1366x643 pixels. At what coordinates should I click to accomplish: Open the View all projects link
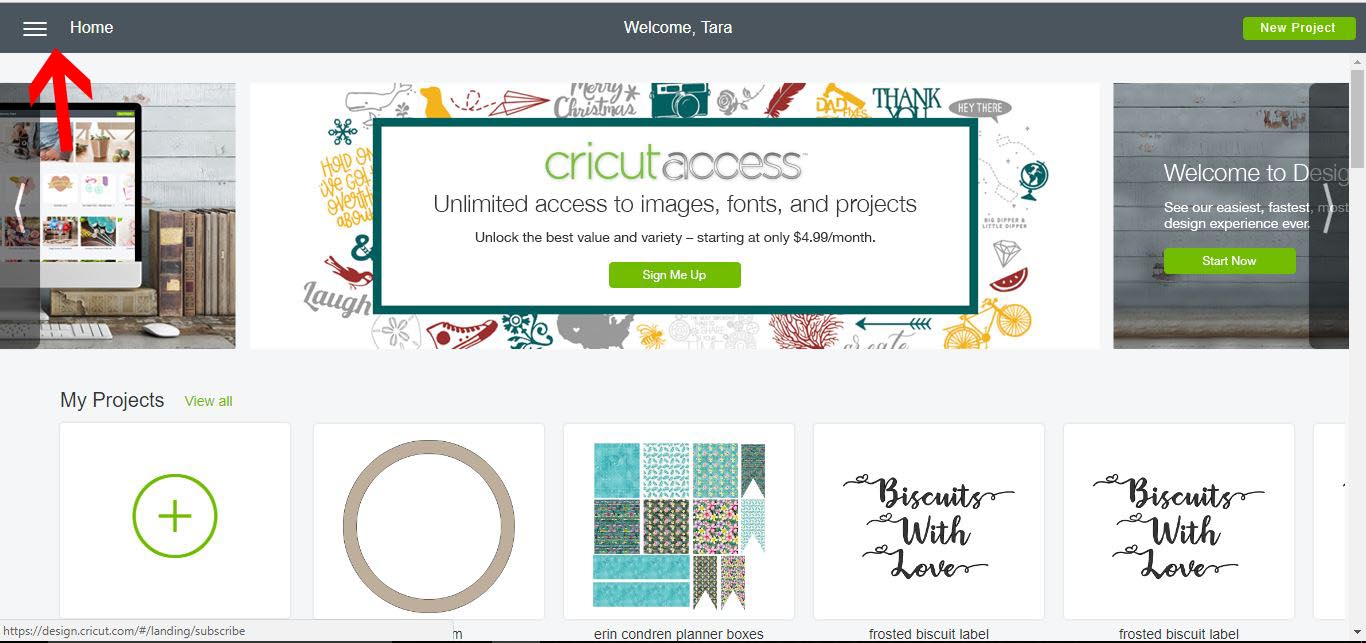(208, 401)
